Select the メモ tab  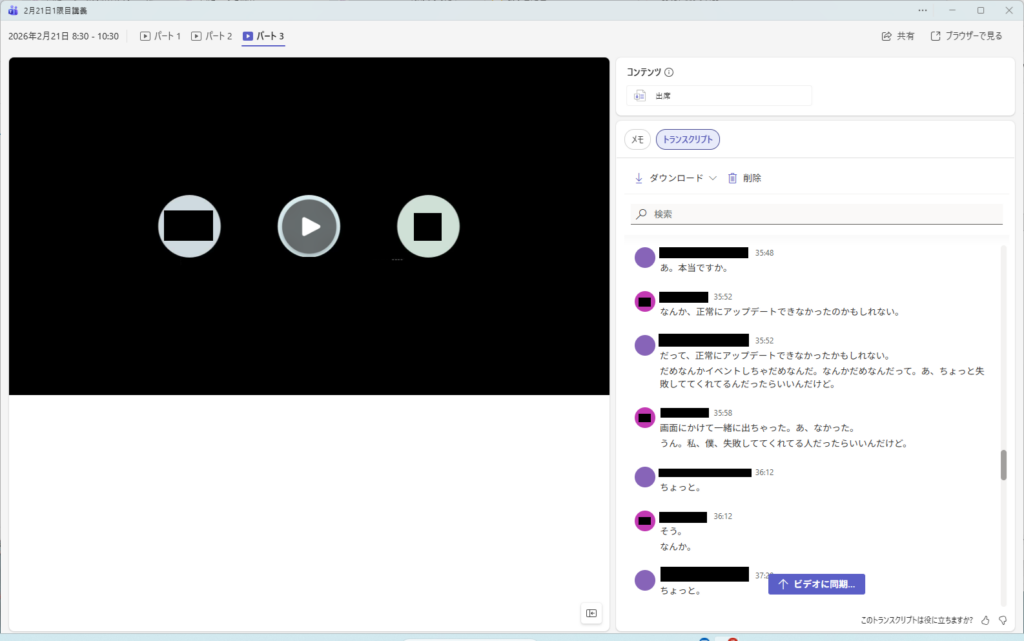tap(637, 140)
